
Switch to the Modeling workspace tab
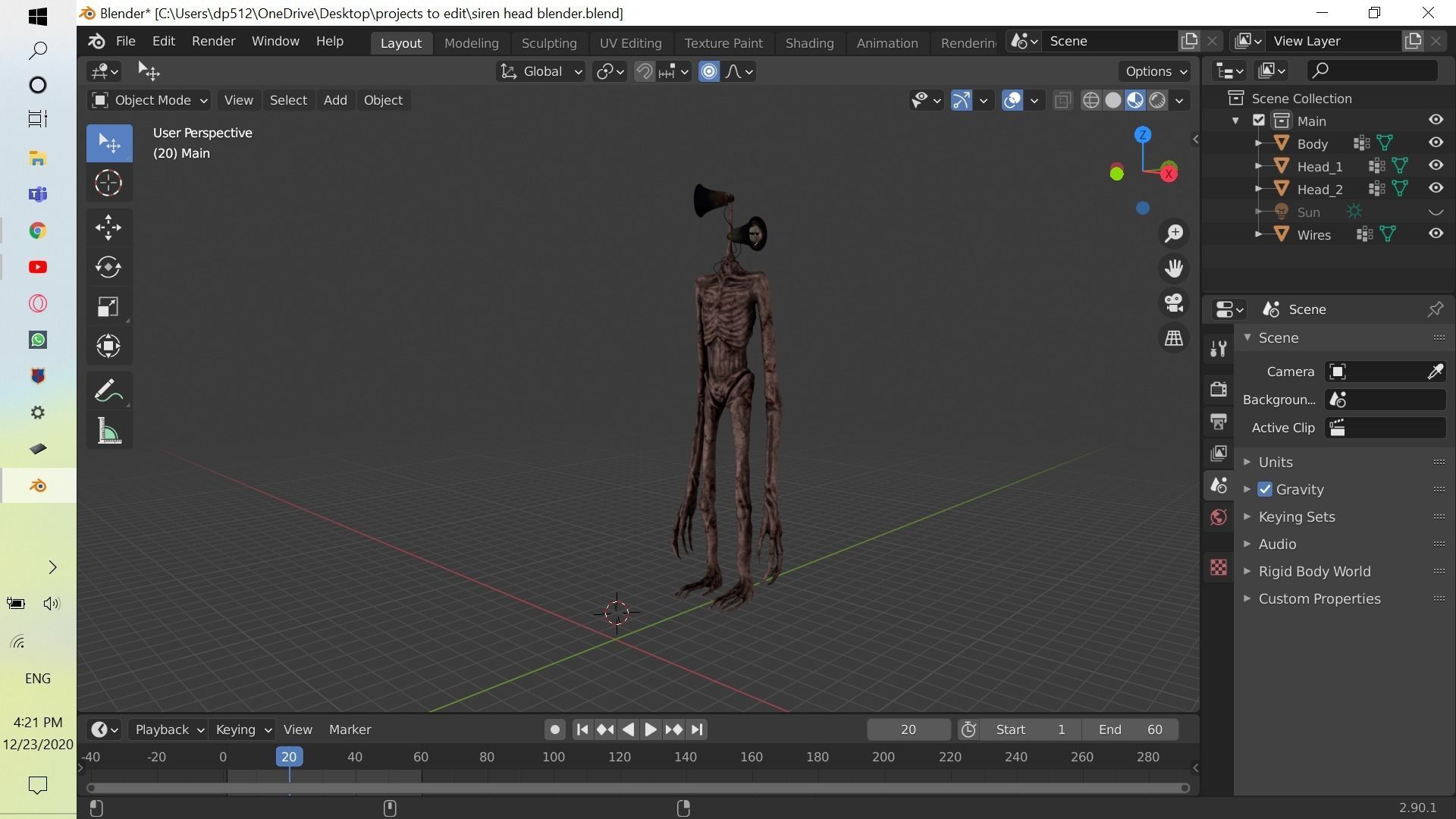(x=472, y=43)
